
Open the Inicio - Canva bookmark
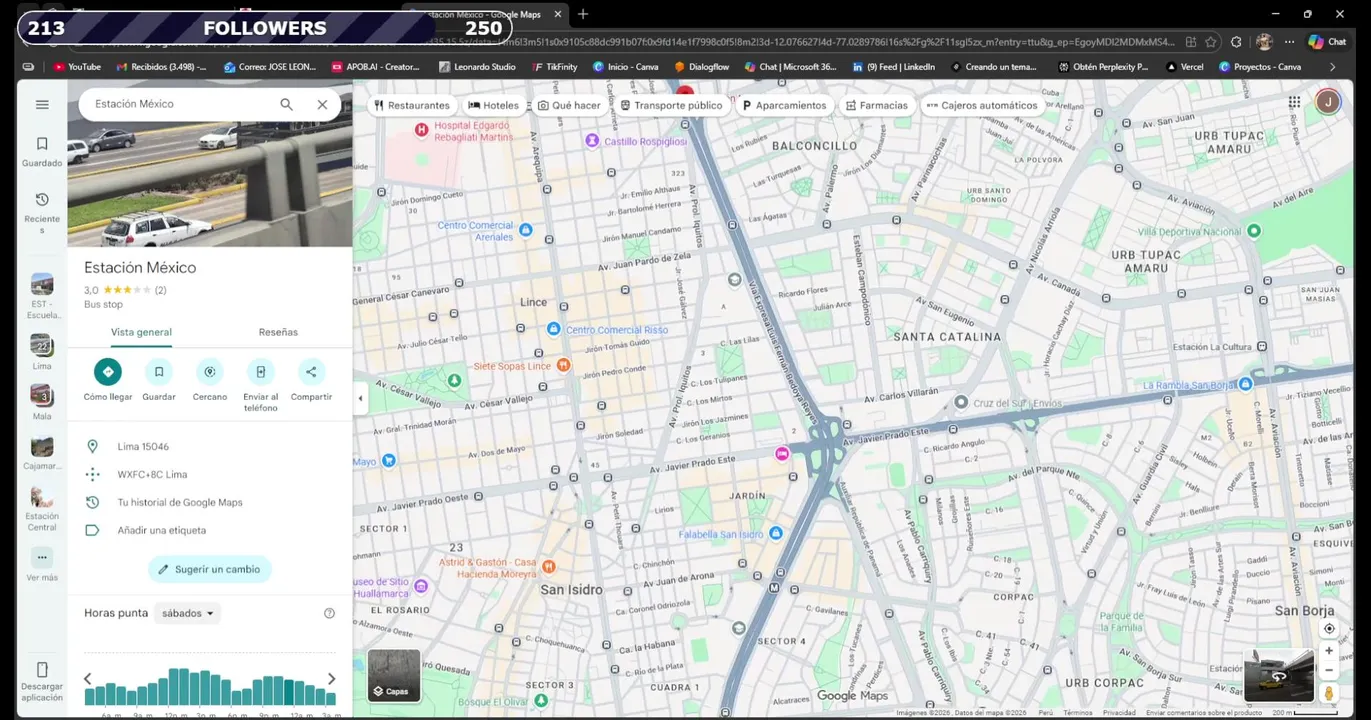click(625, 67)
